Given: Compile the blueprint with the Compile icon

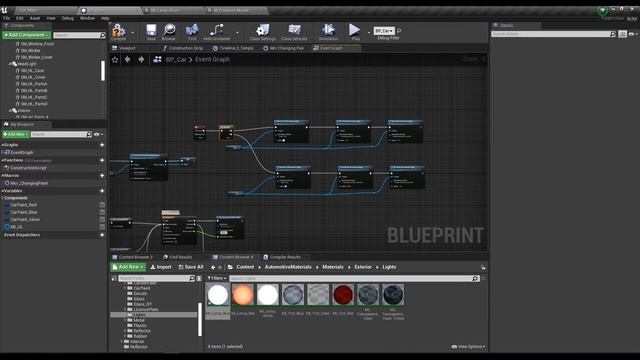Looking at the screenshot, I should (x=118, y=31).
